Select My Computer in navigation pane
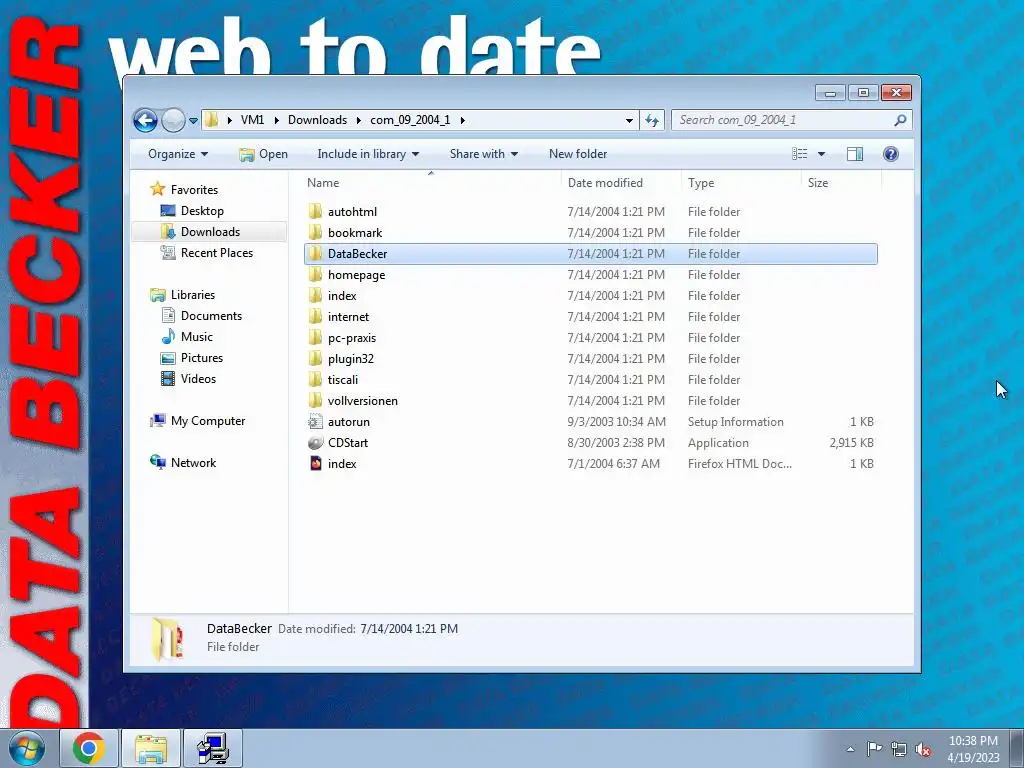This screenshot has width=1024, height=768. coord(208,421)
